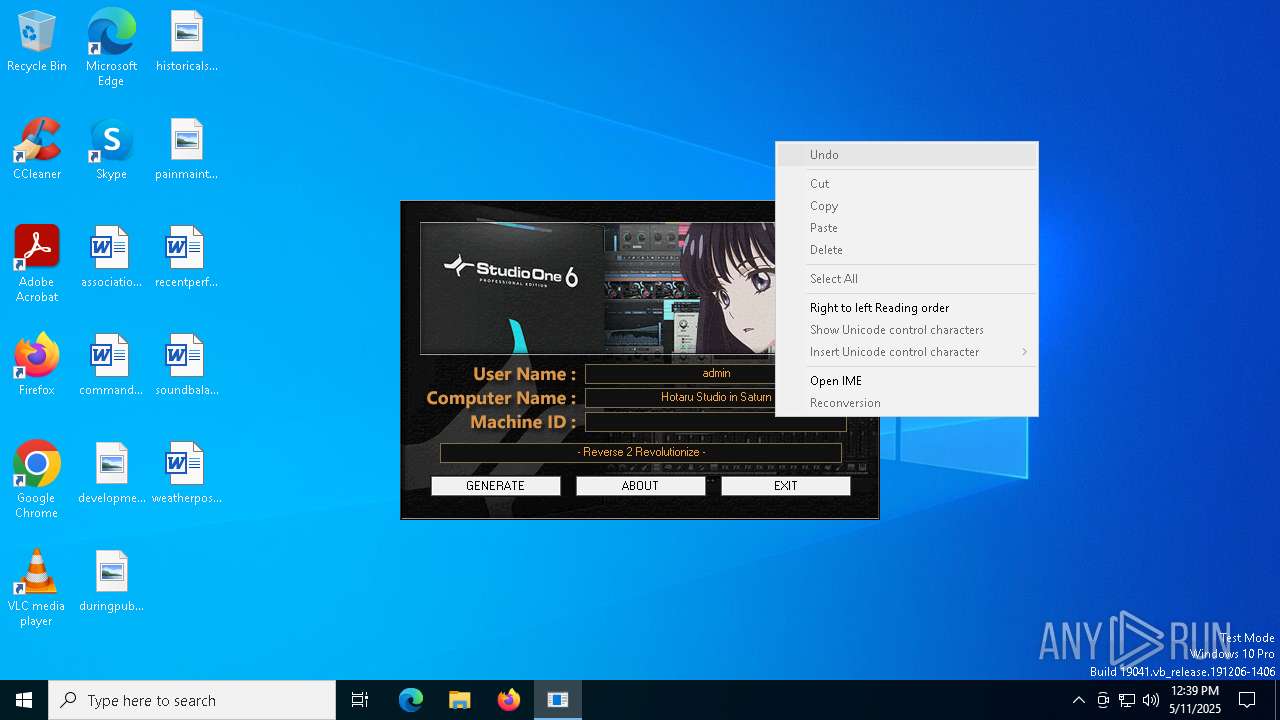Viewport: 1280px width, 720px height.
Task: Expand the Insert Unicode control character submenu
Action: tap(907, 352)
